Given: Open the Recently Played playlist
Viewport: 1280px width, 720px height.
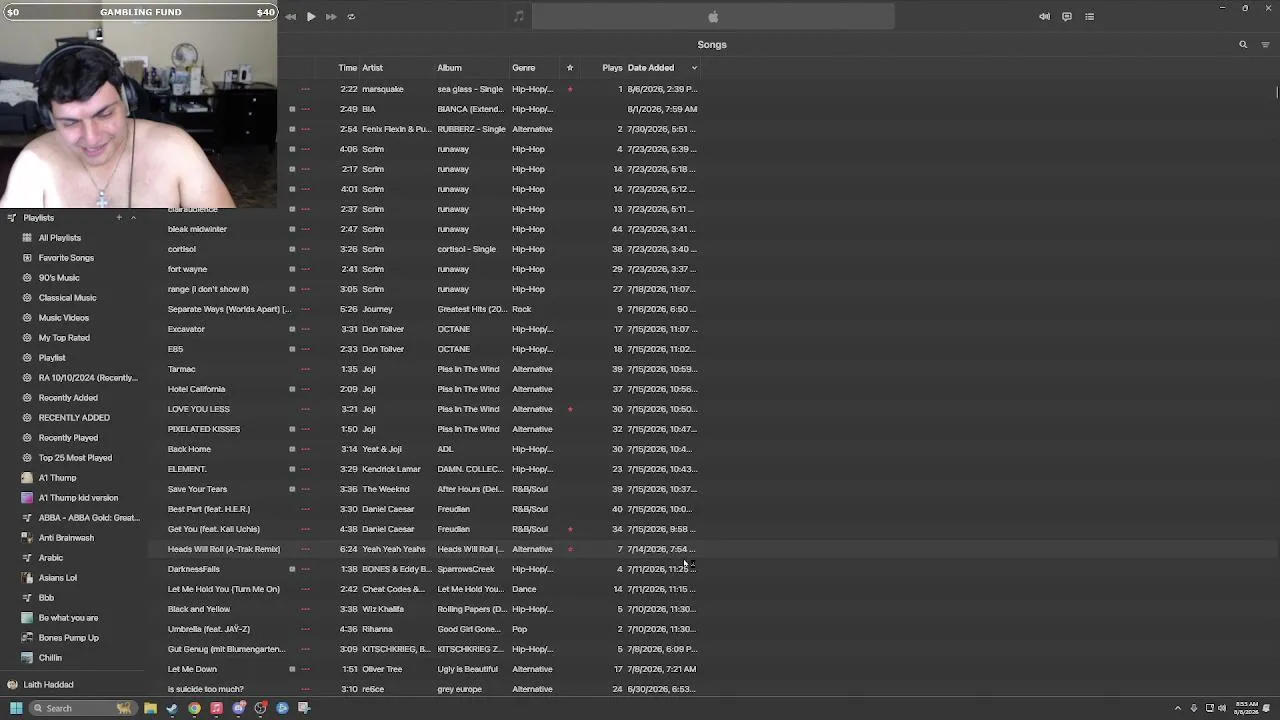Looking at the screenshot, I should pyautogui.click(x=68, y=438).
